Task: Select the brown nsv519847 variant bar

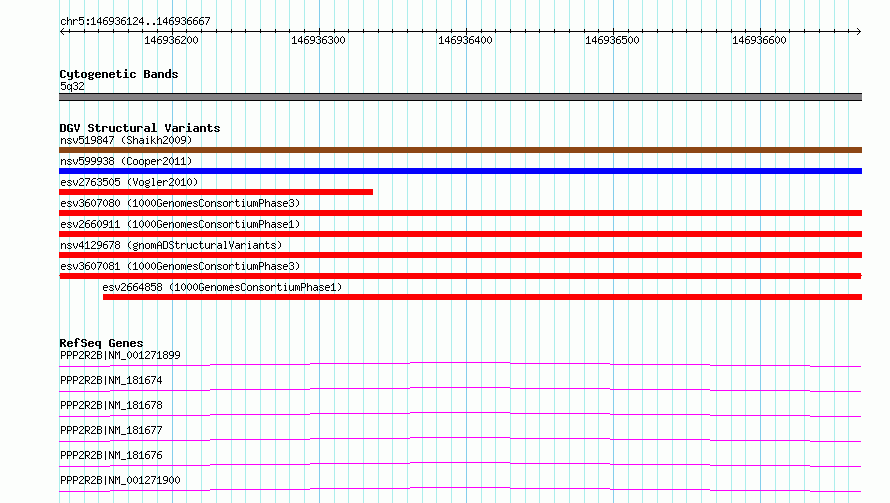Action: (x=460, y=150)
